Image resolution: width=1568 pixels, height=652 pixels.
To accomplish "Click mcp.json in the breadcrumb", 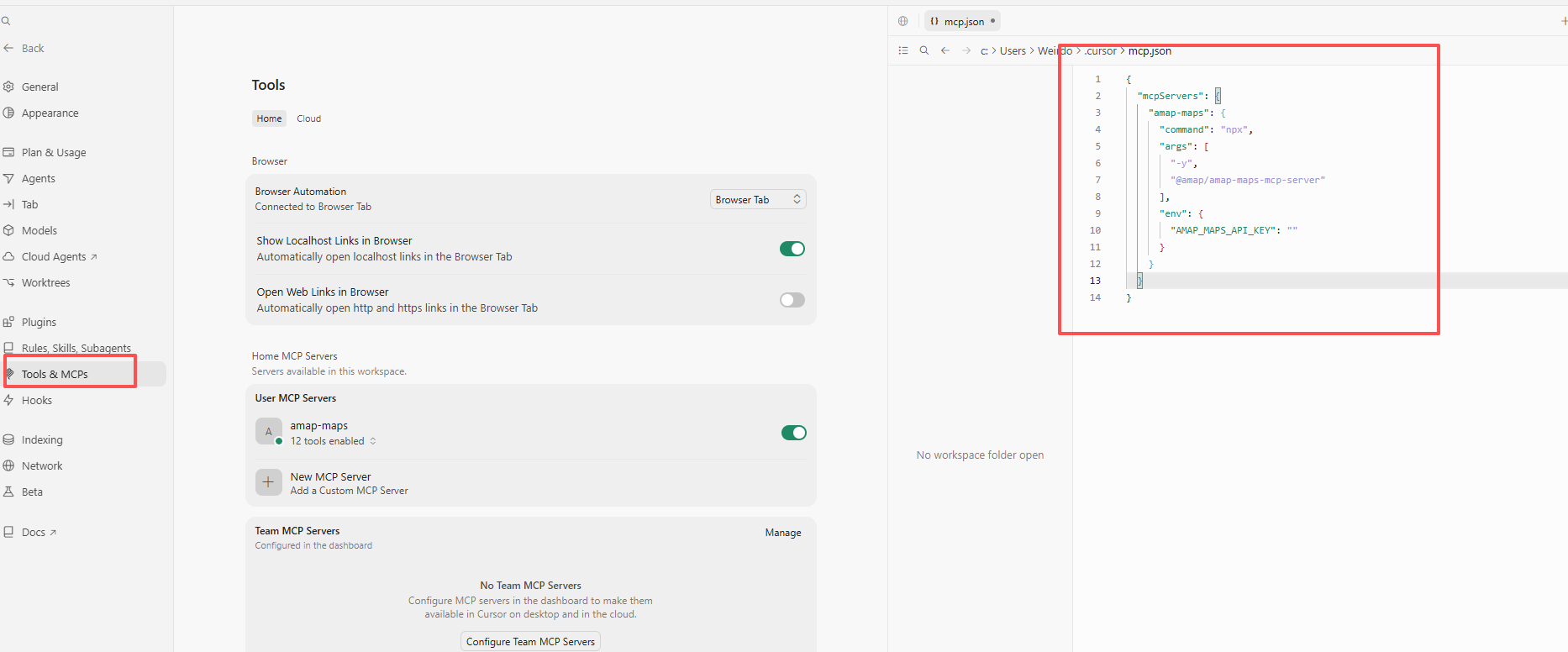I will point(1150,51).
